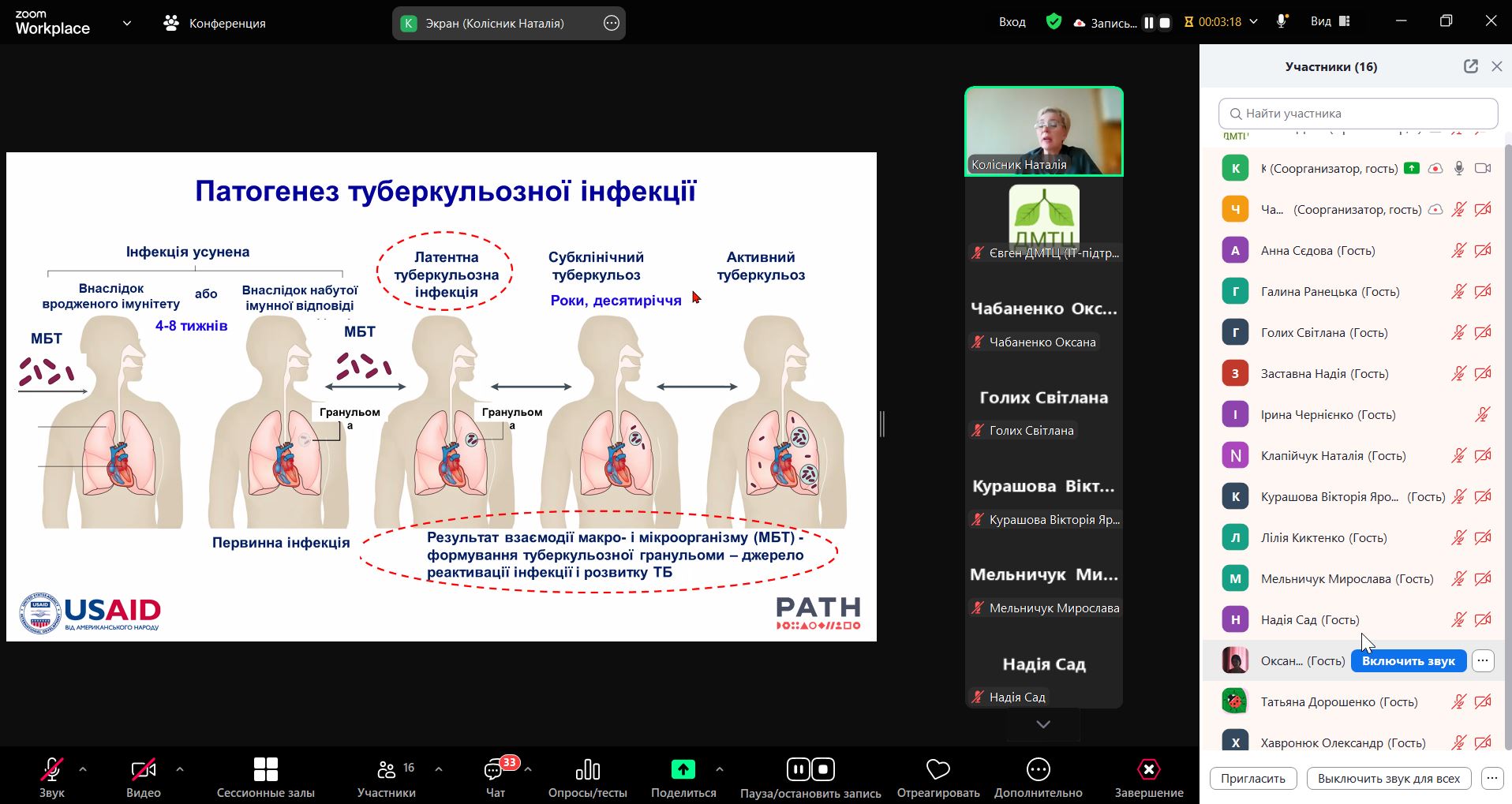Expand audio options arrow beside Звук
1512x804 pixels.
click(x=83, y=768)
